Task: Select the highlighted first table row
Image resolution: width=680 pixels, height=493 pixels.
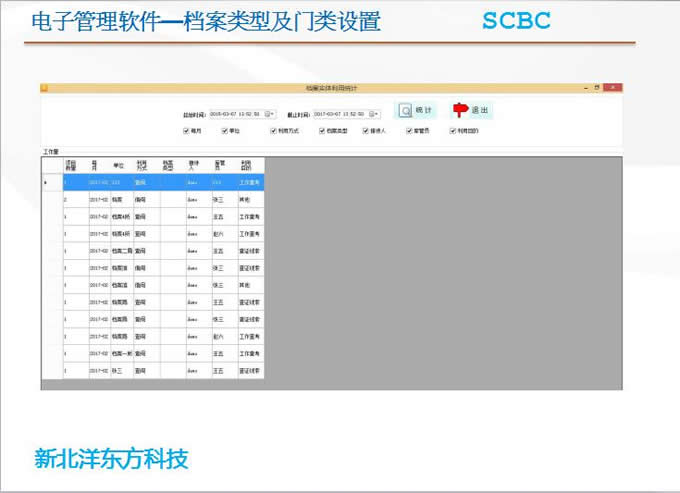Action: 150,183
